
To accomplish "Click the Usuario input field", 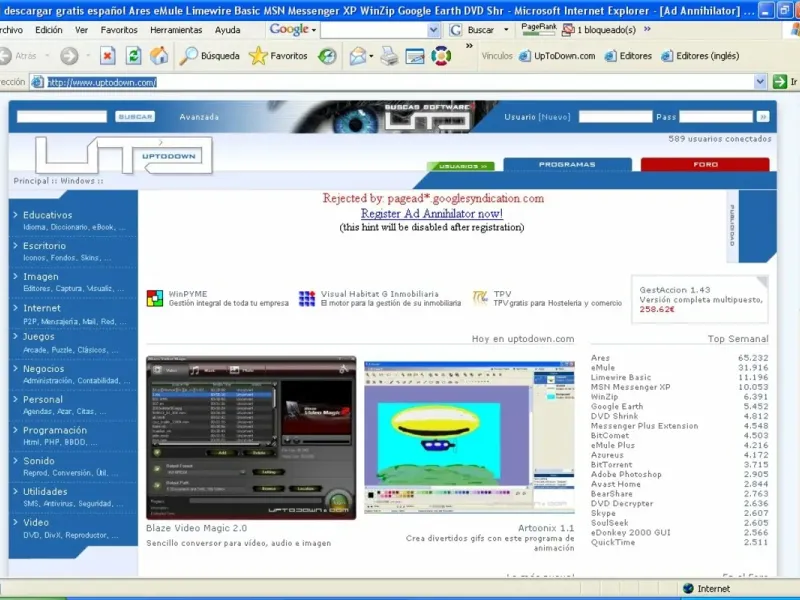I will (x=615, y=117).
